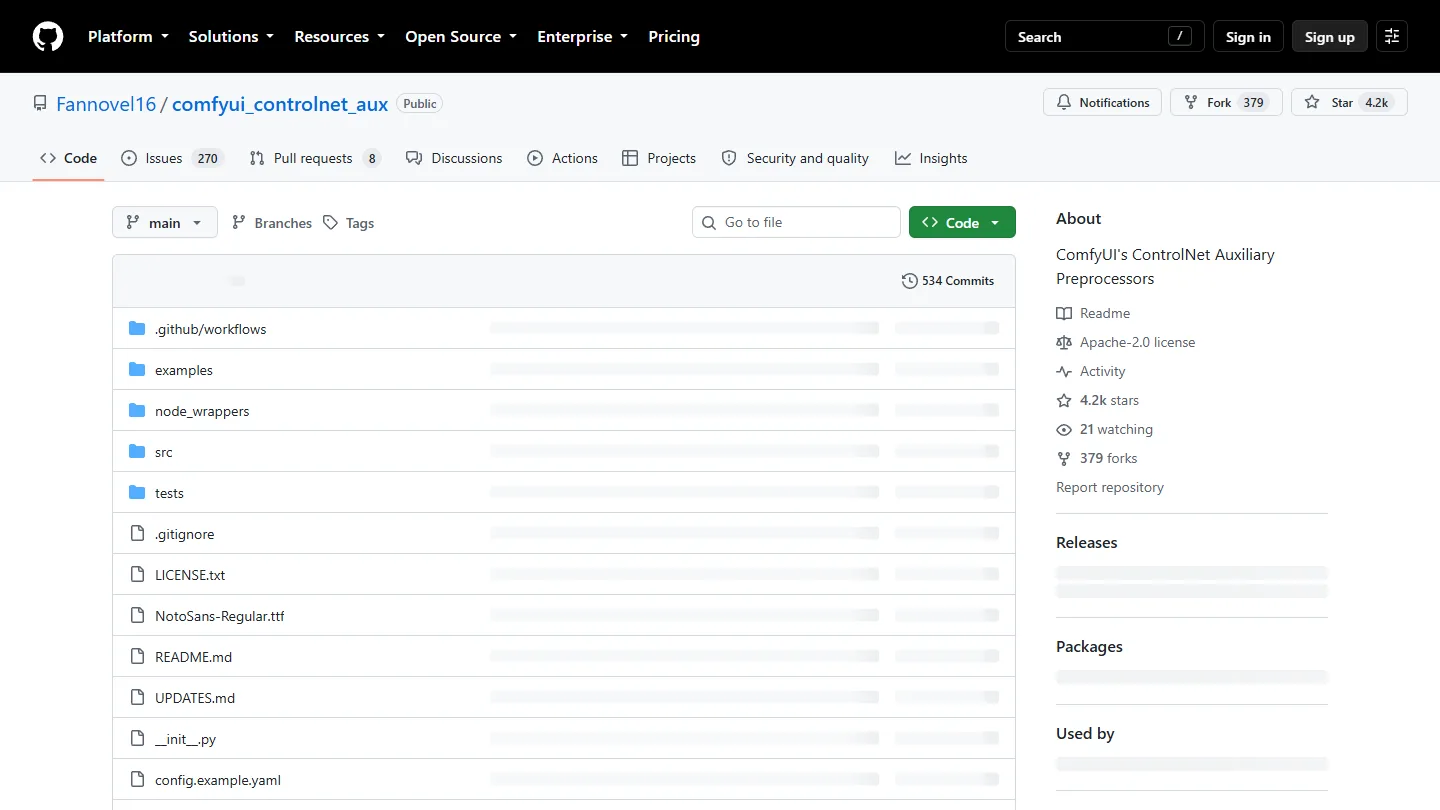Image resolution: width=1440 pixels, height=810 pixels.
Task: Open the UPDATES.md file
Action: 195,698
